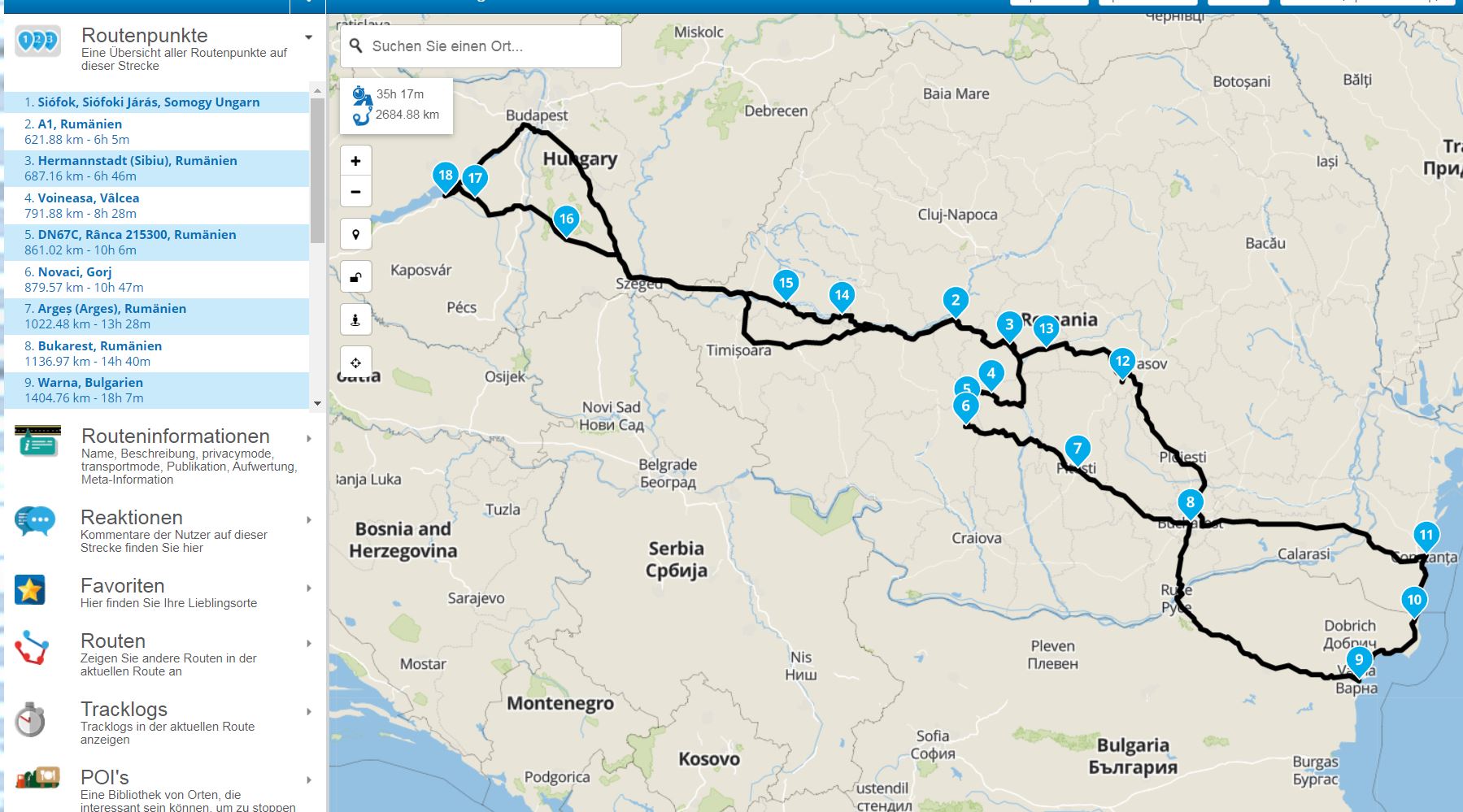The width and height of the screenshot is (1463, 812).
Task: Toggle the map lock padlock button
Action: coord(355,277)
